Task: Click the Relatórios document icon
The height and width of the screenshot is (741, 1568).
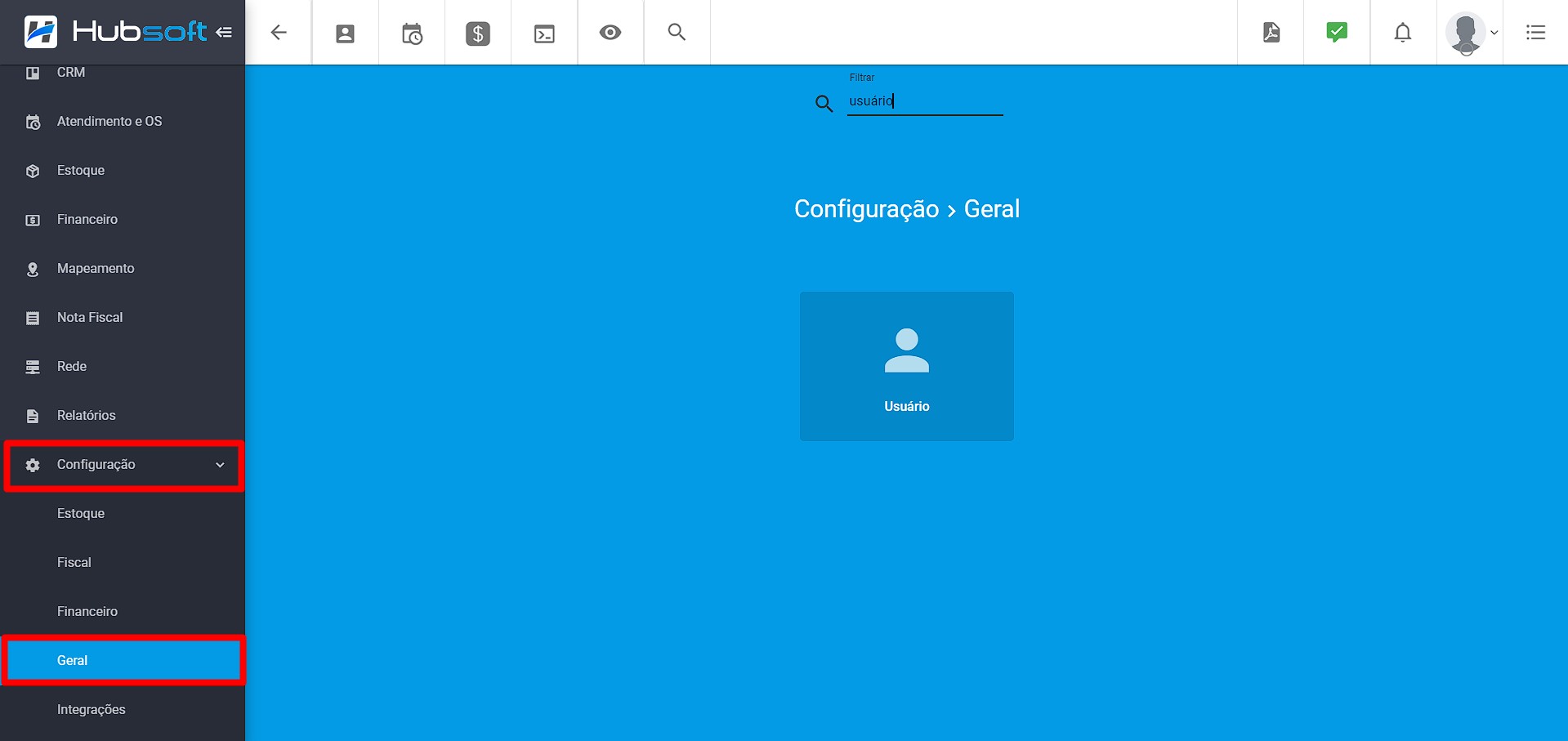Action: 33,416
